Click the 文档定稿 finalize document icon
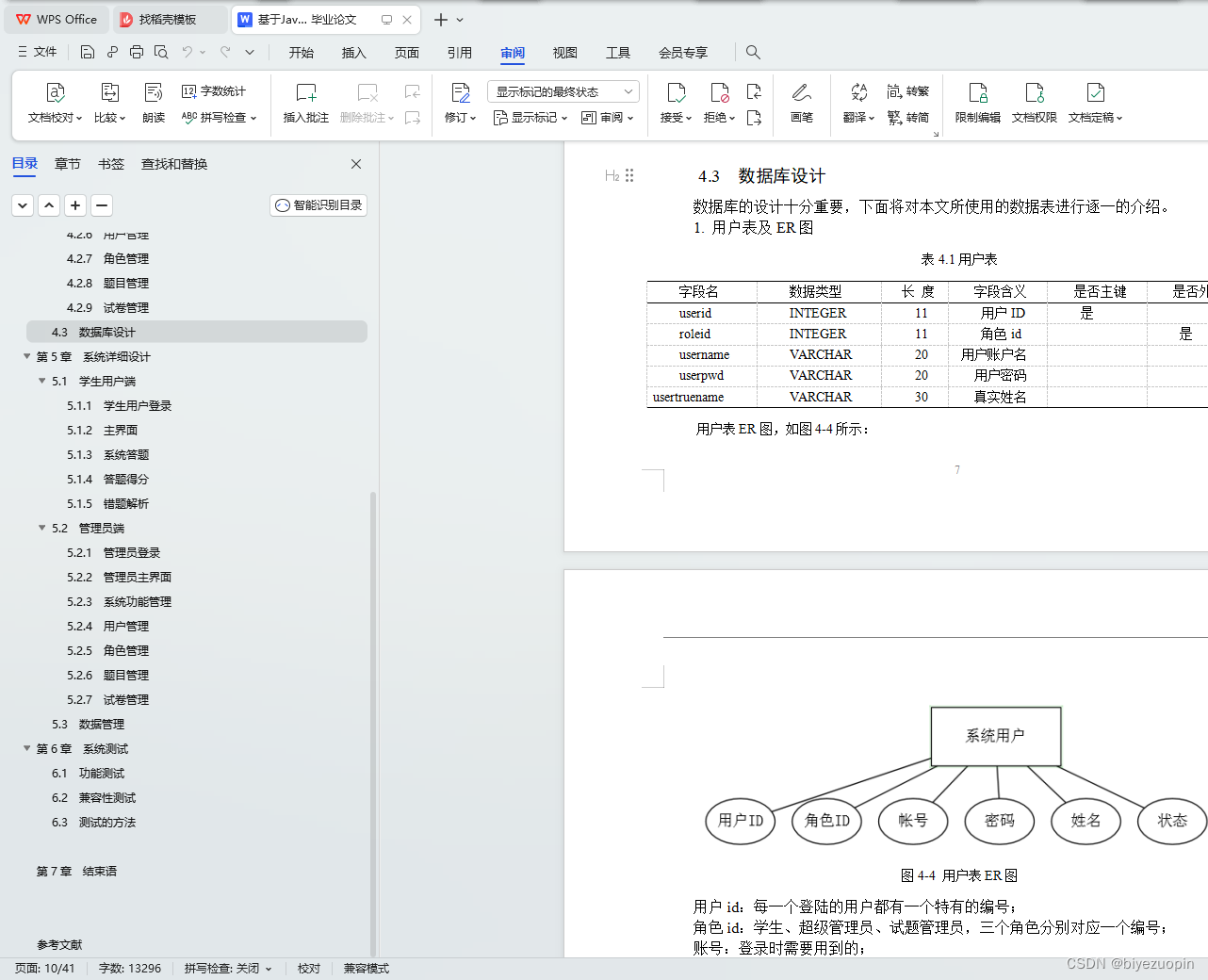This screenshot has height=980, width=1208. (x=1096, y=92)
